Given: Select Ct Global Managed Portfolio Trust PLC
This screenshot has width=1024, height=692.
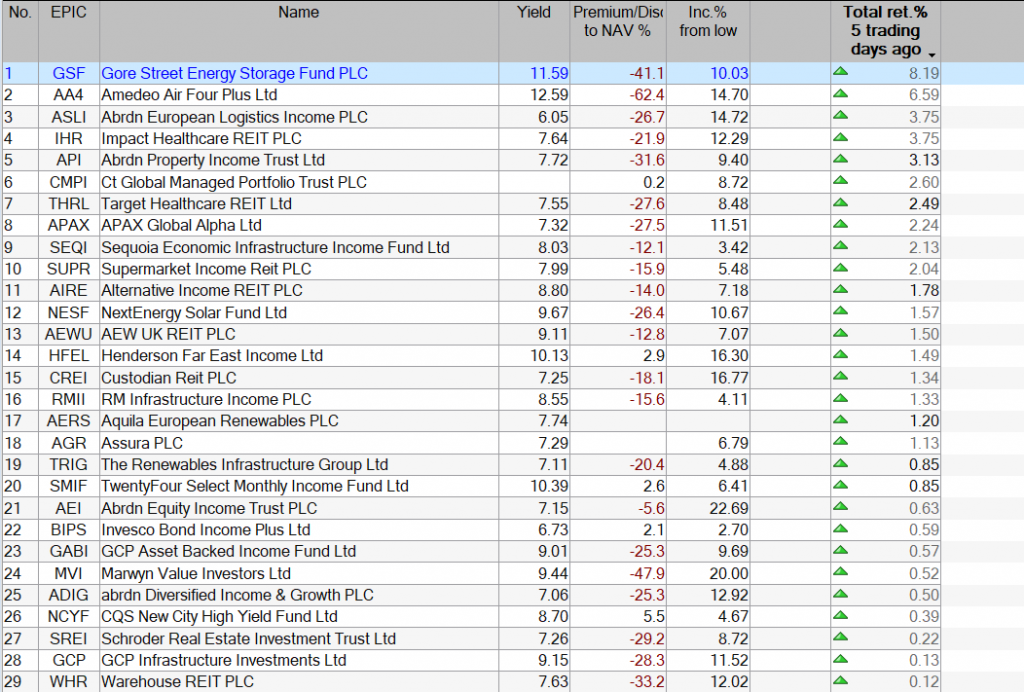Looking at the screenshot, I should [234, 182].
